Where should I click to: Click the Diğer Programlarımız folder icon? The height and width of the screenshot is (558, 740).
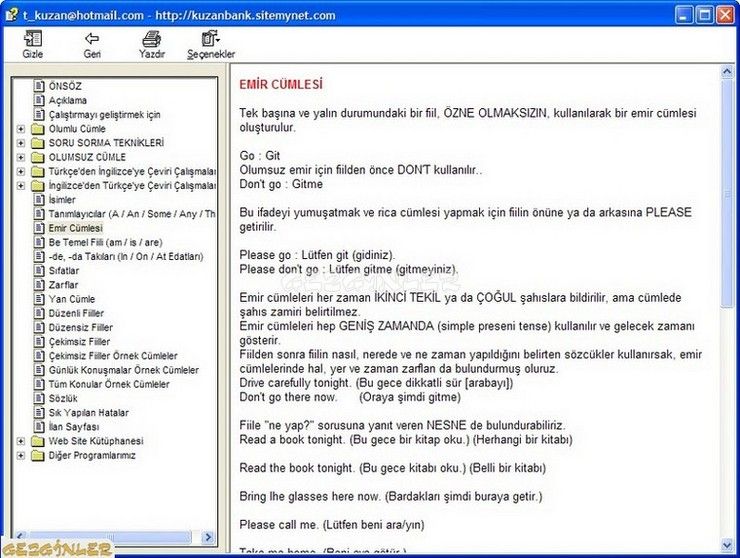38,456
